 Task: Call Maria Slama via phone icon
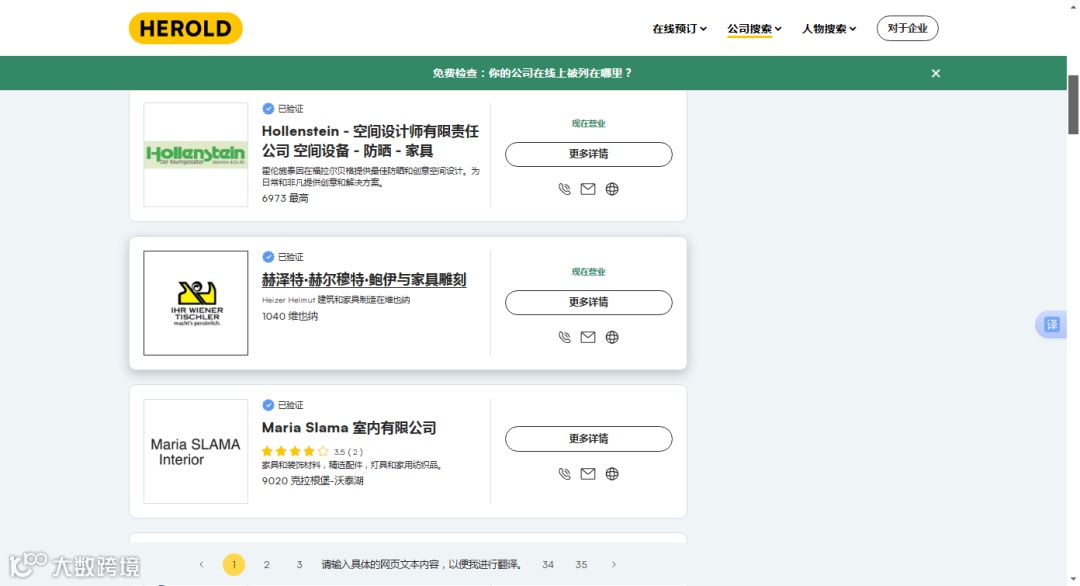pos(564,474)
